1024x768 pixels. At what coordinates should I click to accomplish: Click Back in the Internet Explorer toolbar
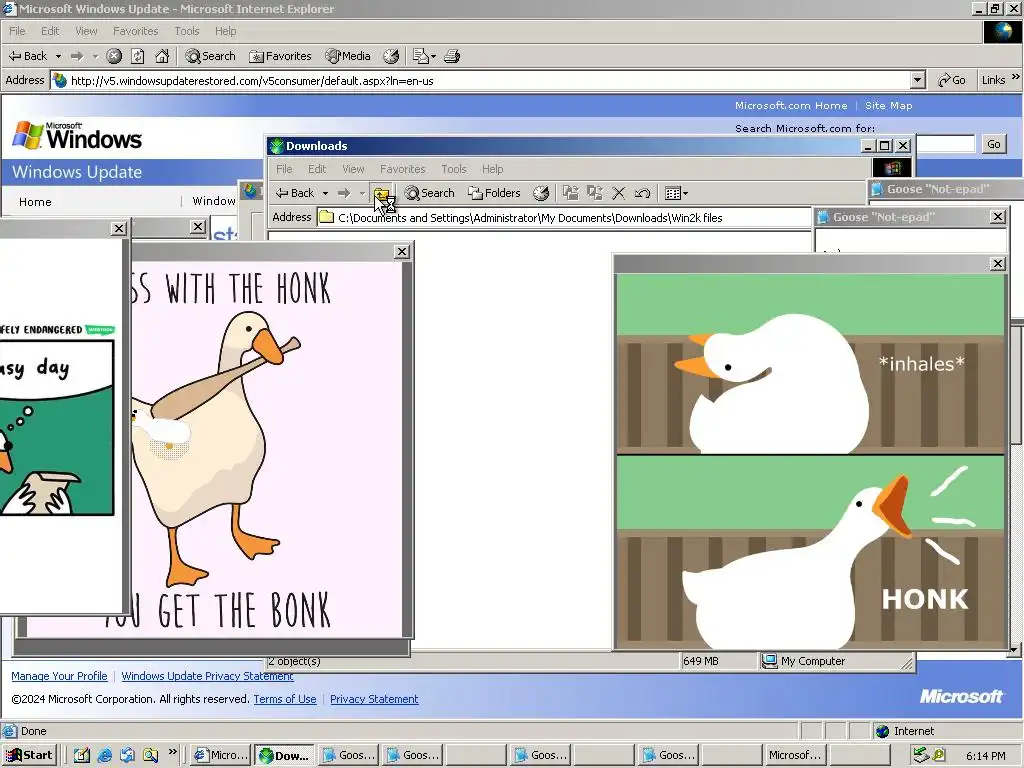27,56
